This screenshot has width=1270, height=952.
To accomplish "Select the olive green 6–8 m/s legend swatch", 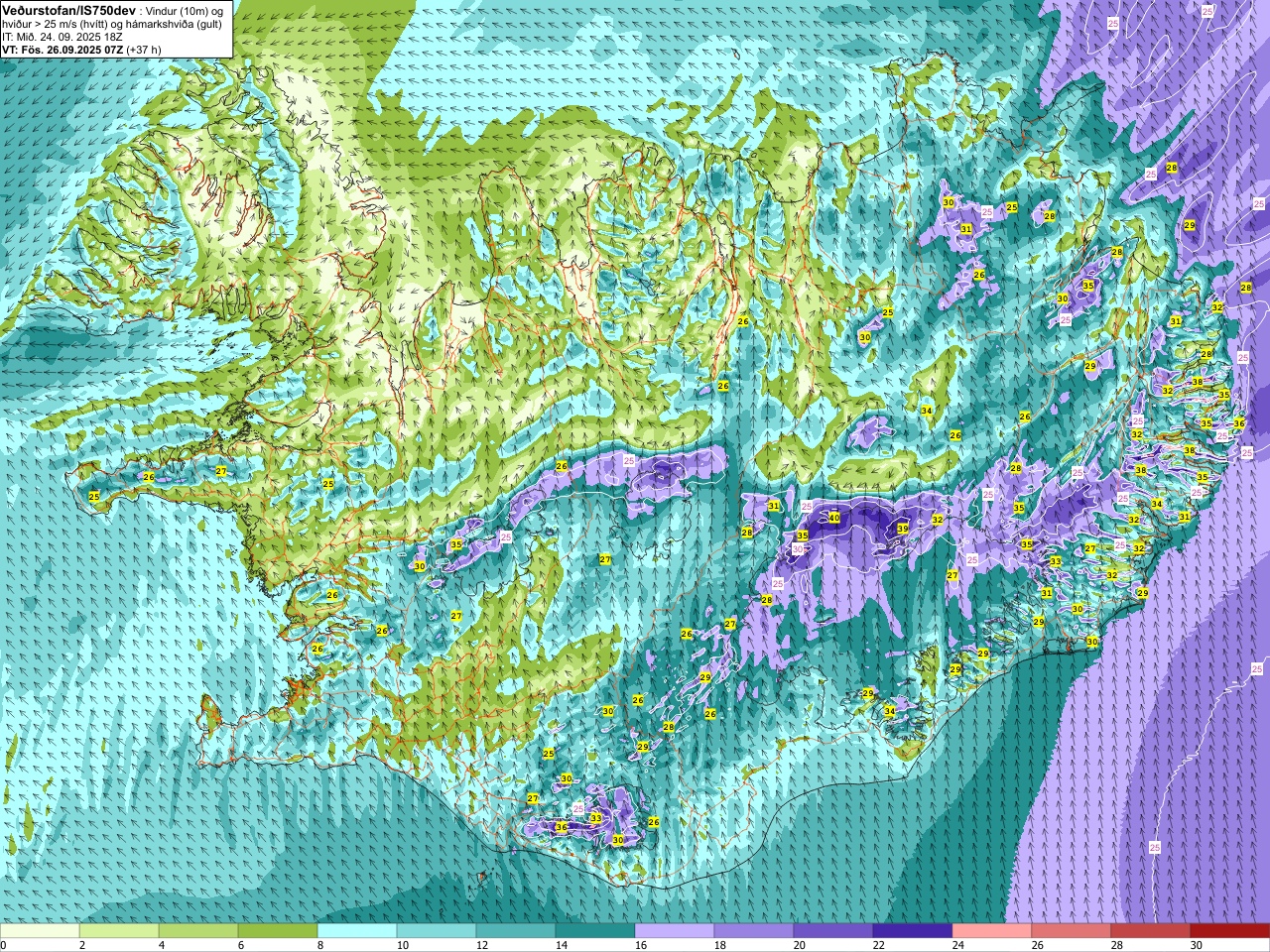I will click(278, 931).
